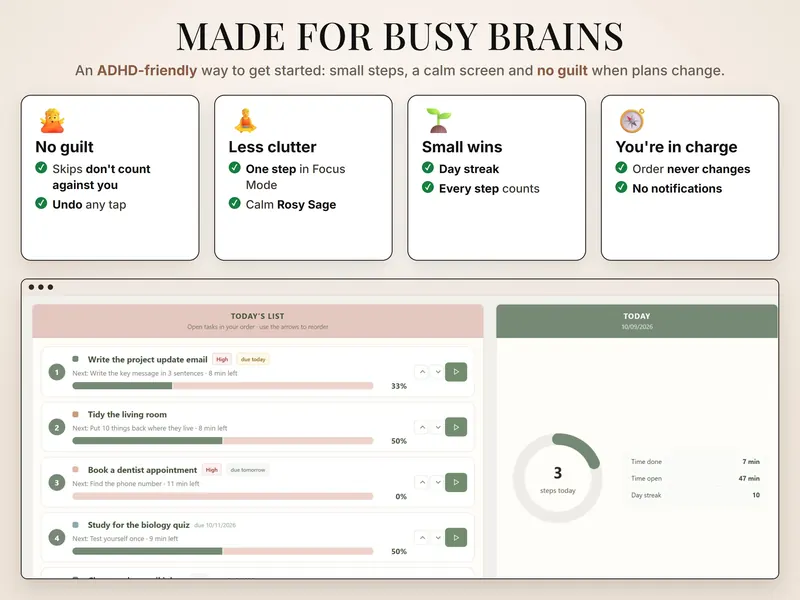800x600 pixels.
Task: Click the Time done 7 min row
Action: [x=695, y=461]
